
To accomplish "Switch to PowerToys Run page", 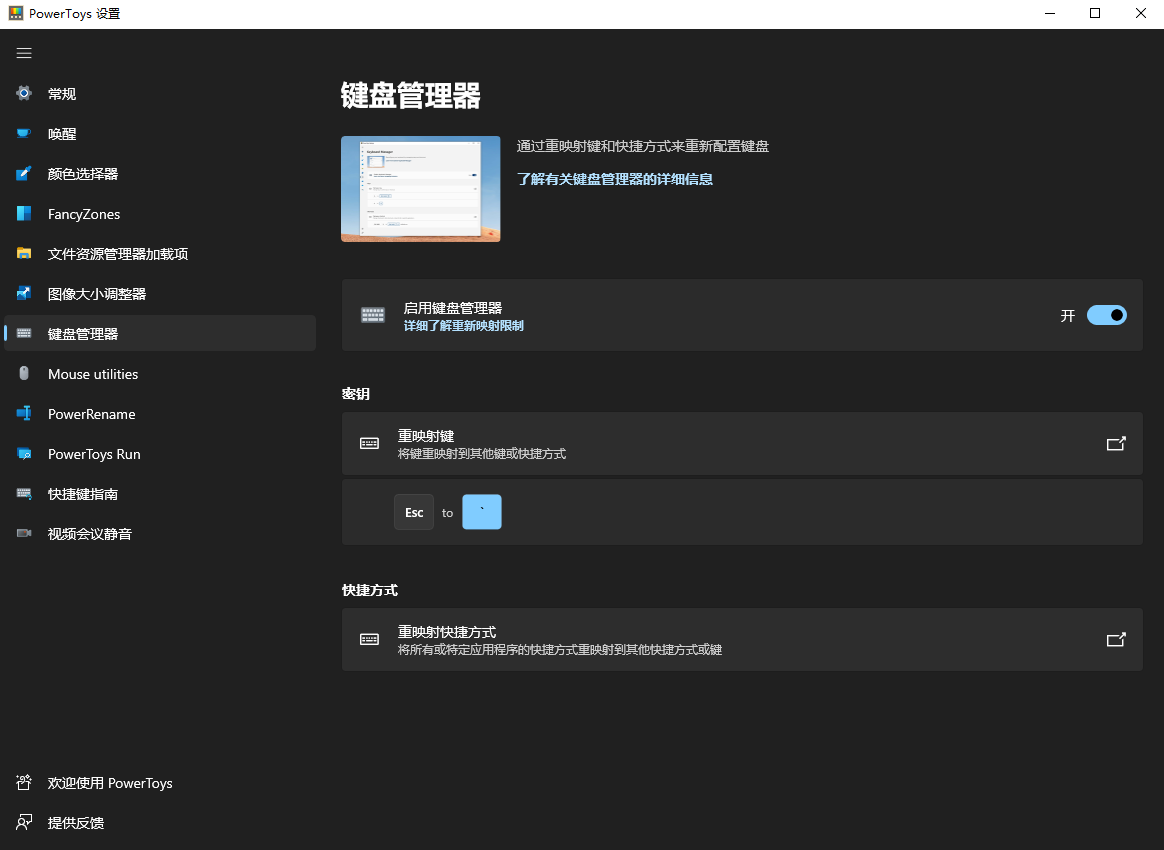I will tap(94, 454).
